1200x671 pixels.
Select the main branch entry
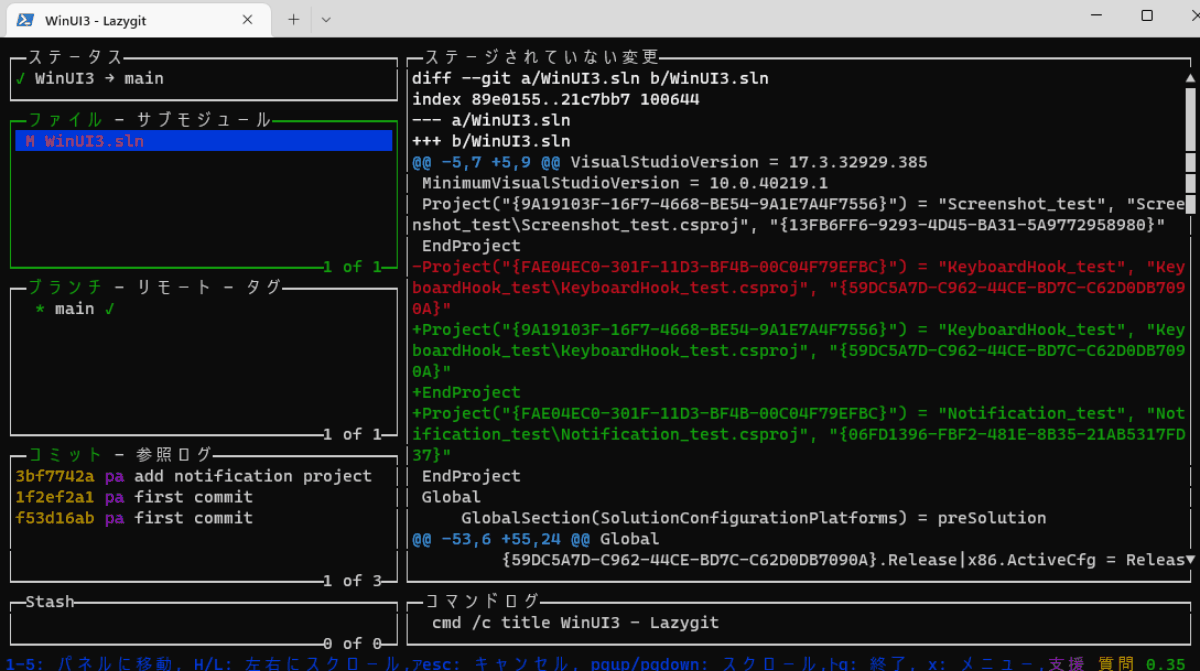click(74, 309)
